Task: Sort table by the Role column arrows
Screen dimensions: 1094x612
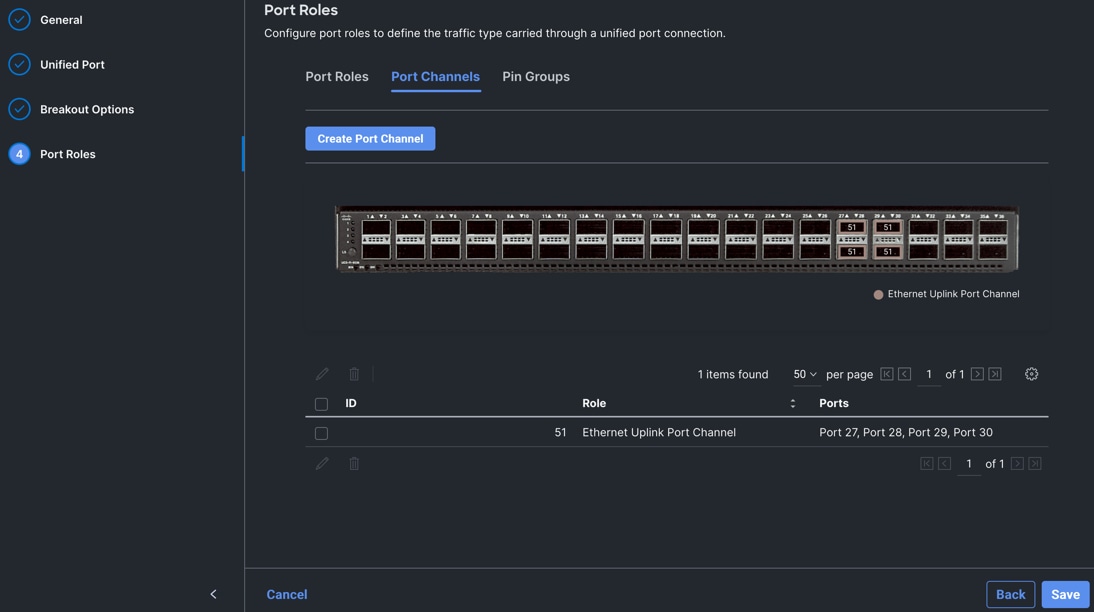Action: [793, 404]
